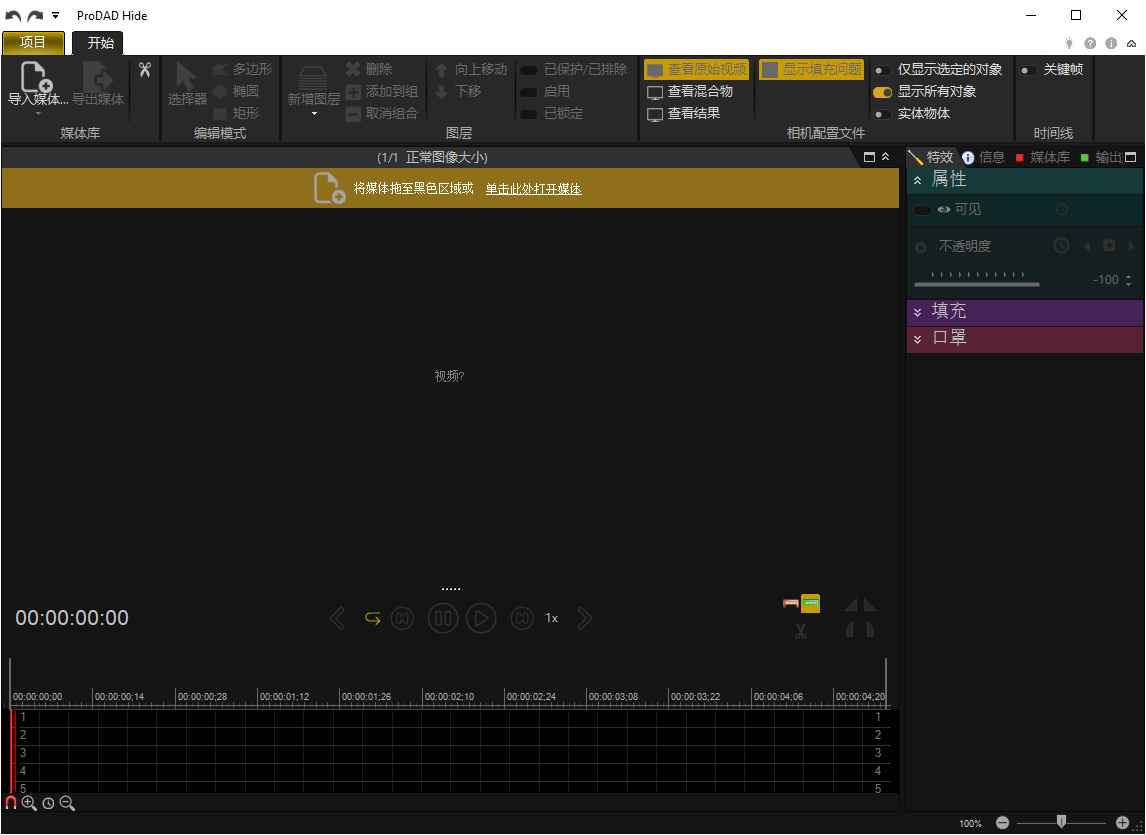Toggle 显示所有对象 off
The height and width of the screenshot is (835, 1146).
(x=881, y=90)
